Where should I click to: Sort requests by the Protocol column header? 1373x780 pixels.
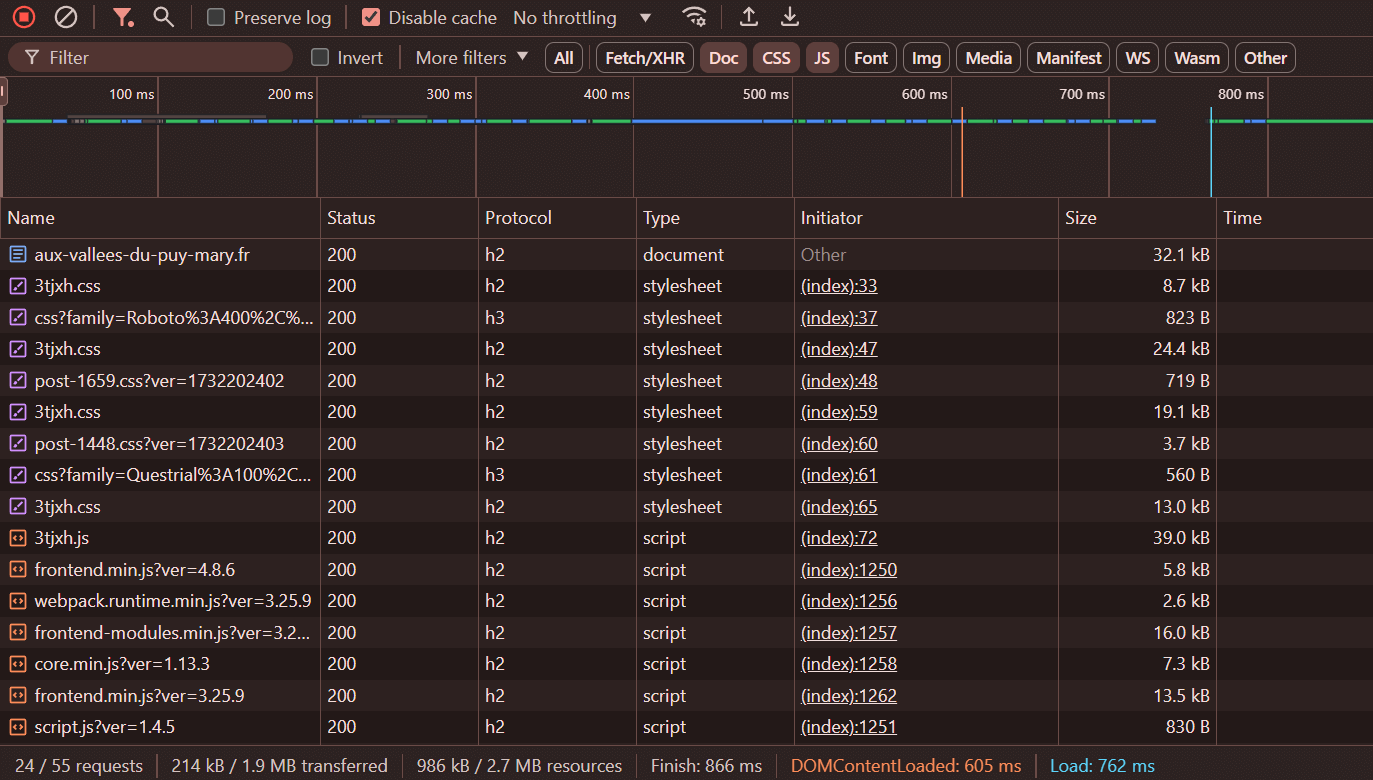[x=557, y=218]
